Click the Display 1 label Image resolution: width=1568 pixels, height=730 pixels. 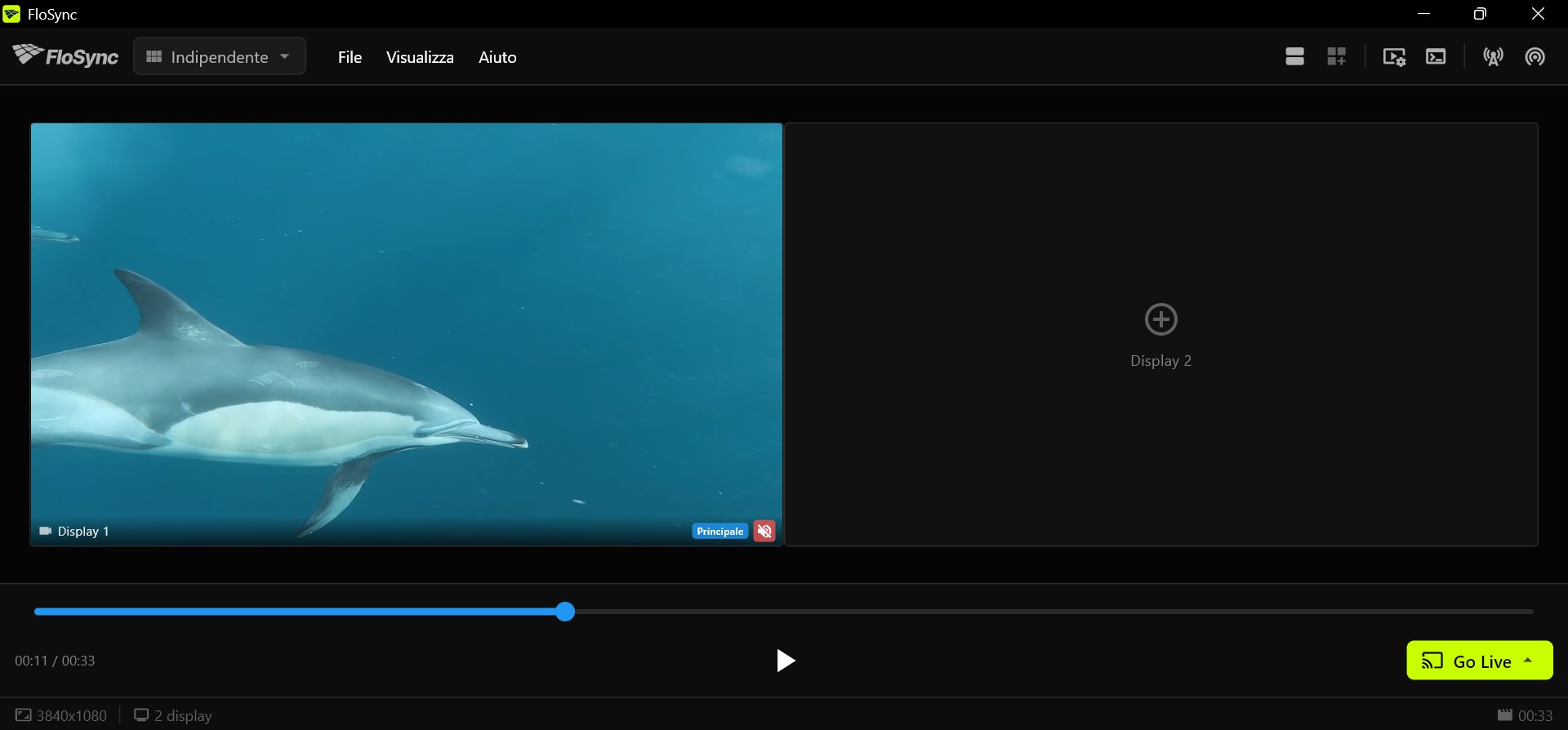tap(83, 532)
